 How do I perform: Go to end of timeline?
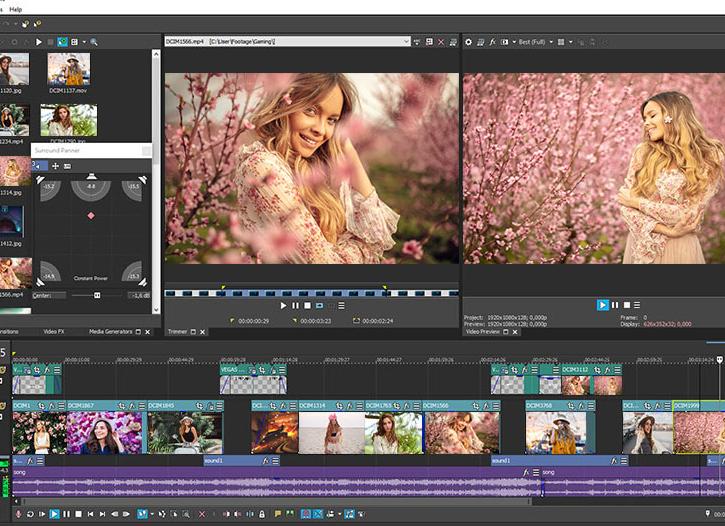[103, 514]
